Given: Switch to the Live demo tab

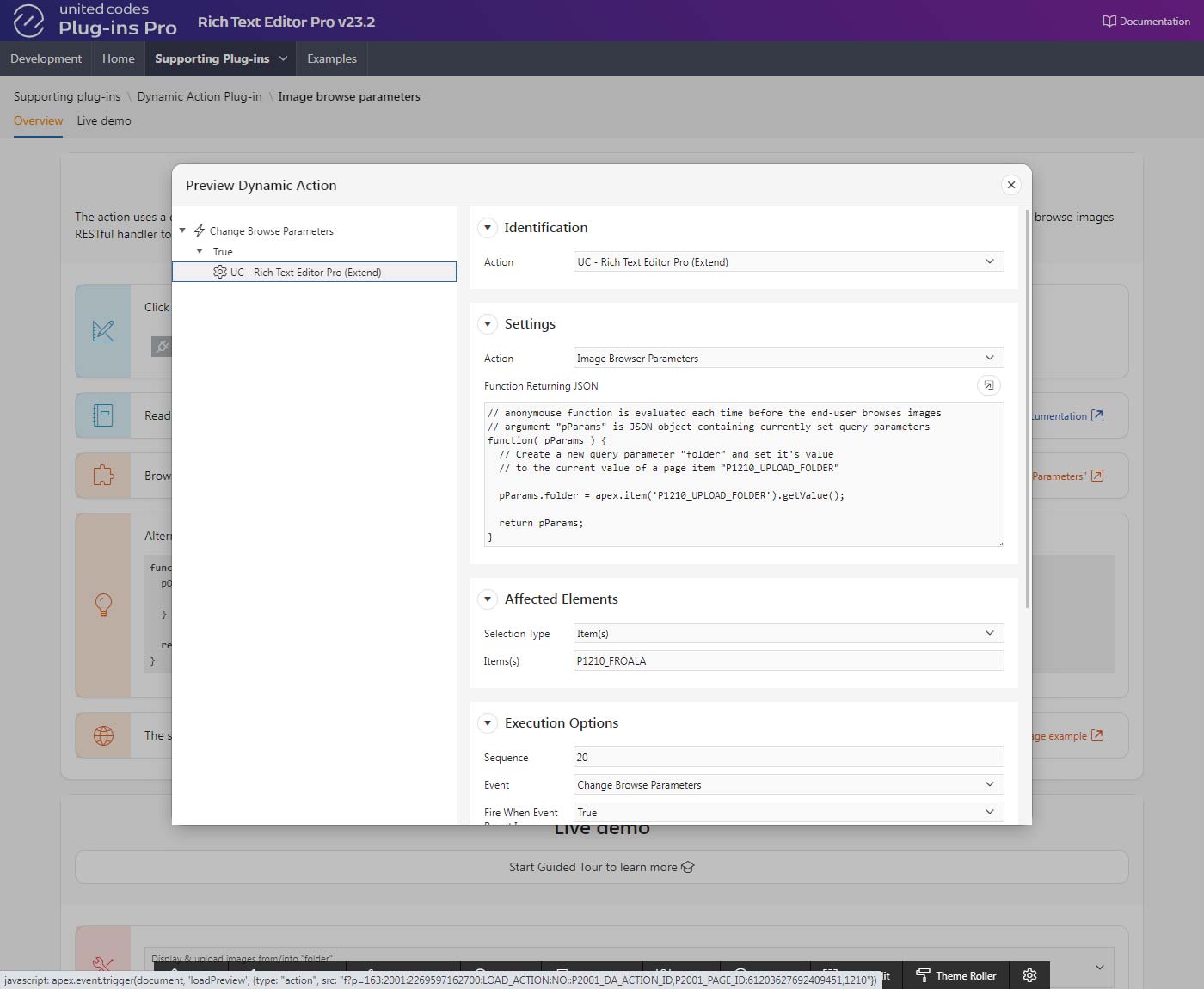Looking at the screenshot, I should [x=104, y=120].
